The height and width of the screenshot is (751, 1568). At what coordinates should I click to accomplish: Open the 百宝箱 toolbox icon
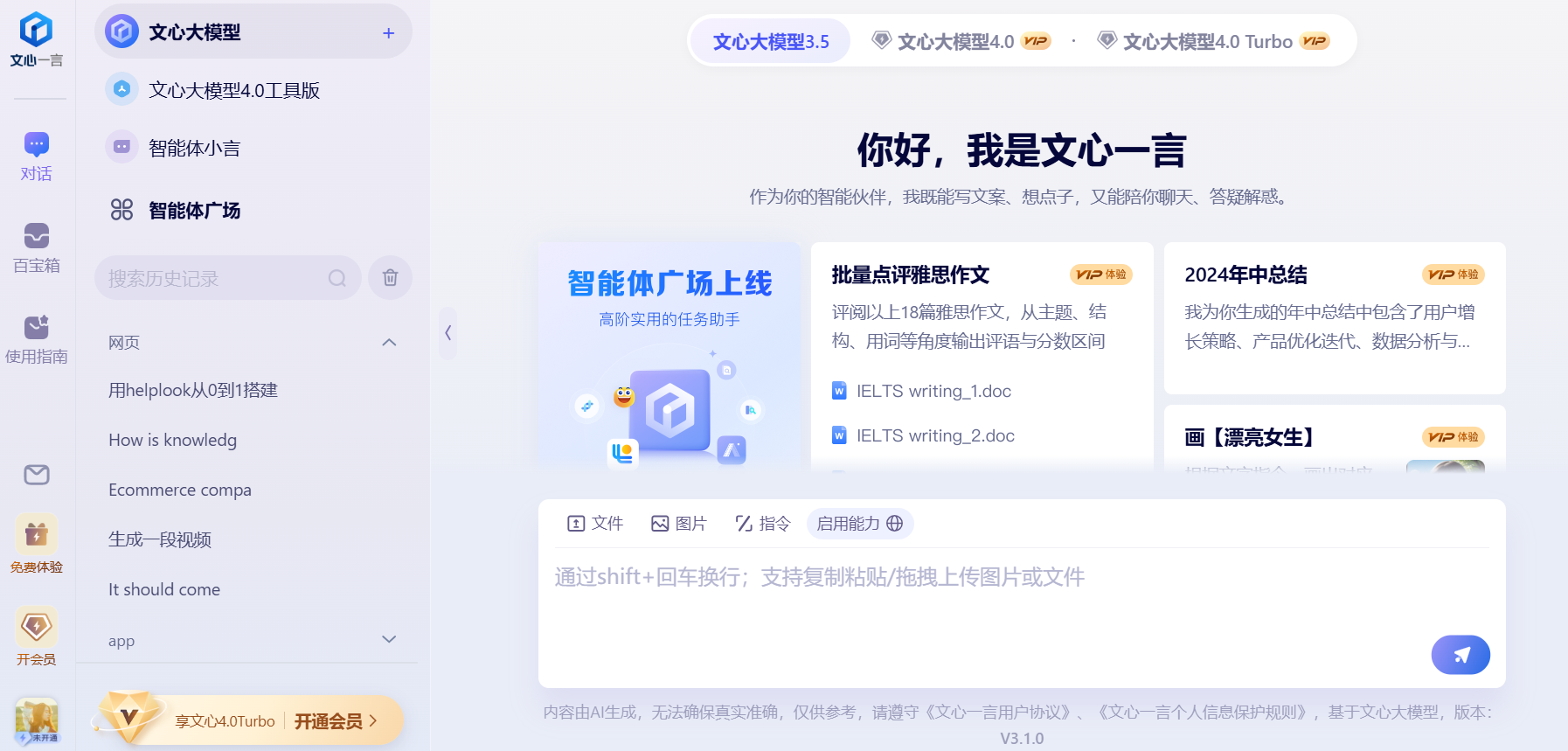click(36, 236)
